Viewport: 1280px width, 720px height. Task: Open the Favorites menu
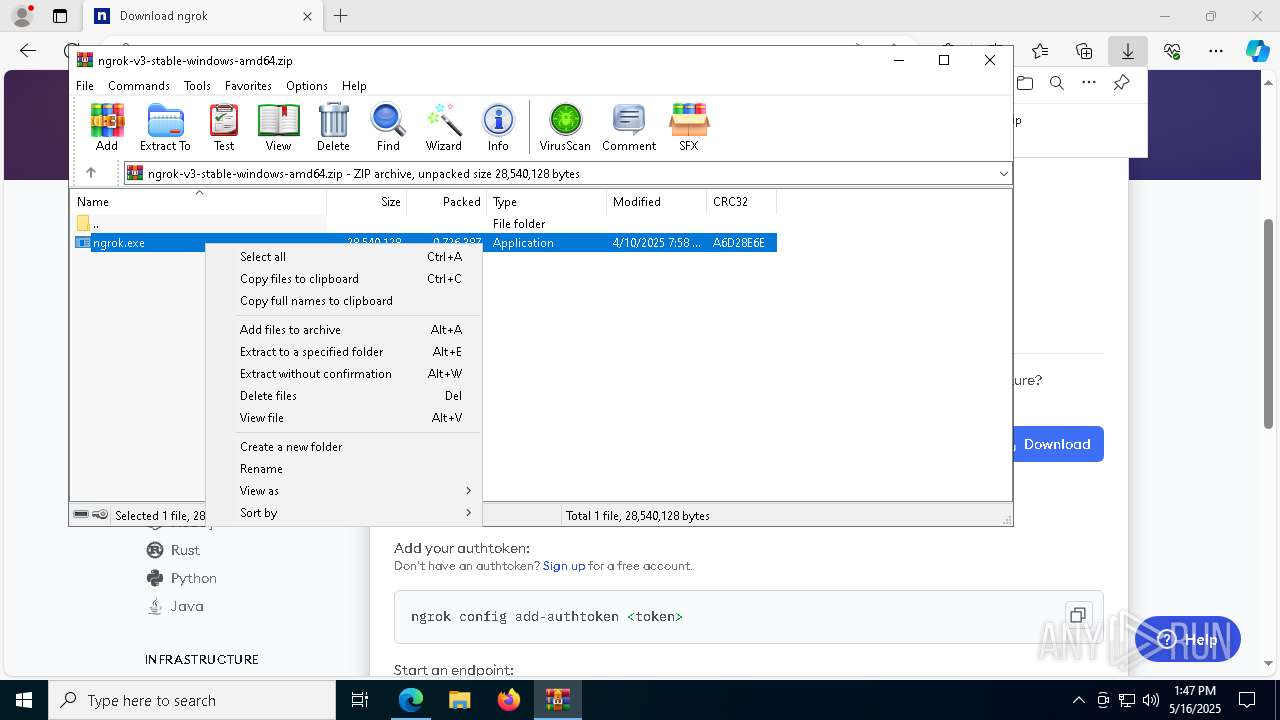click(x=248, y=86)
